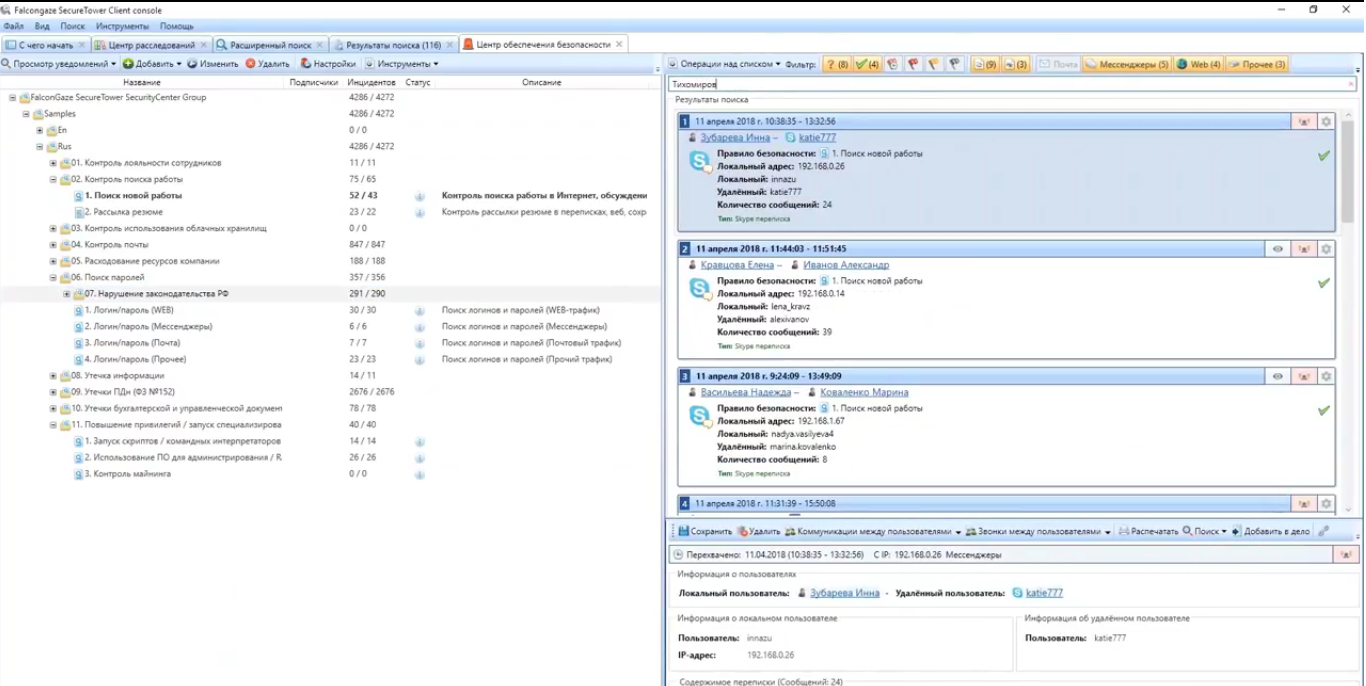
Task: Toggle the filter showing (3) beside documents
Action: tap(1016, 64)
